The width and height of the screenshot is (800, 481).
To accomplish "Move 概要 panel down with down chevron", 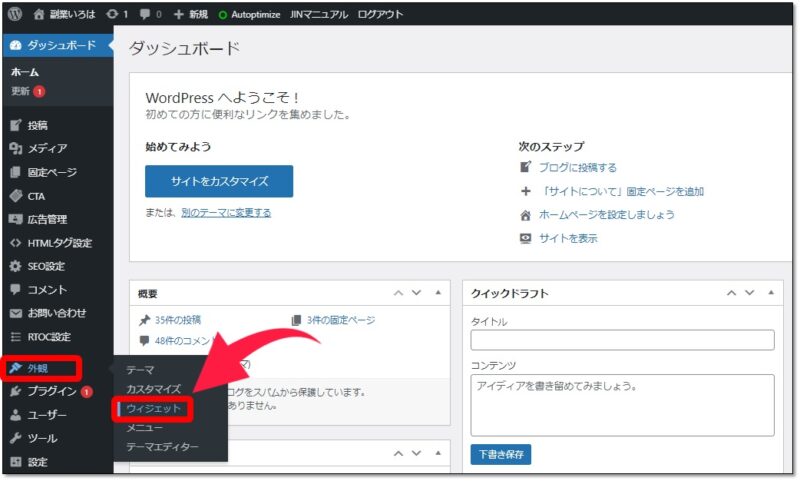I will pos(416,293).
